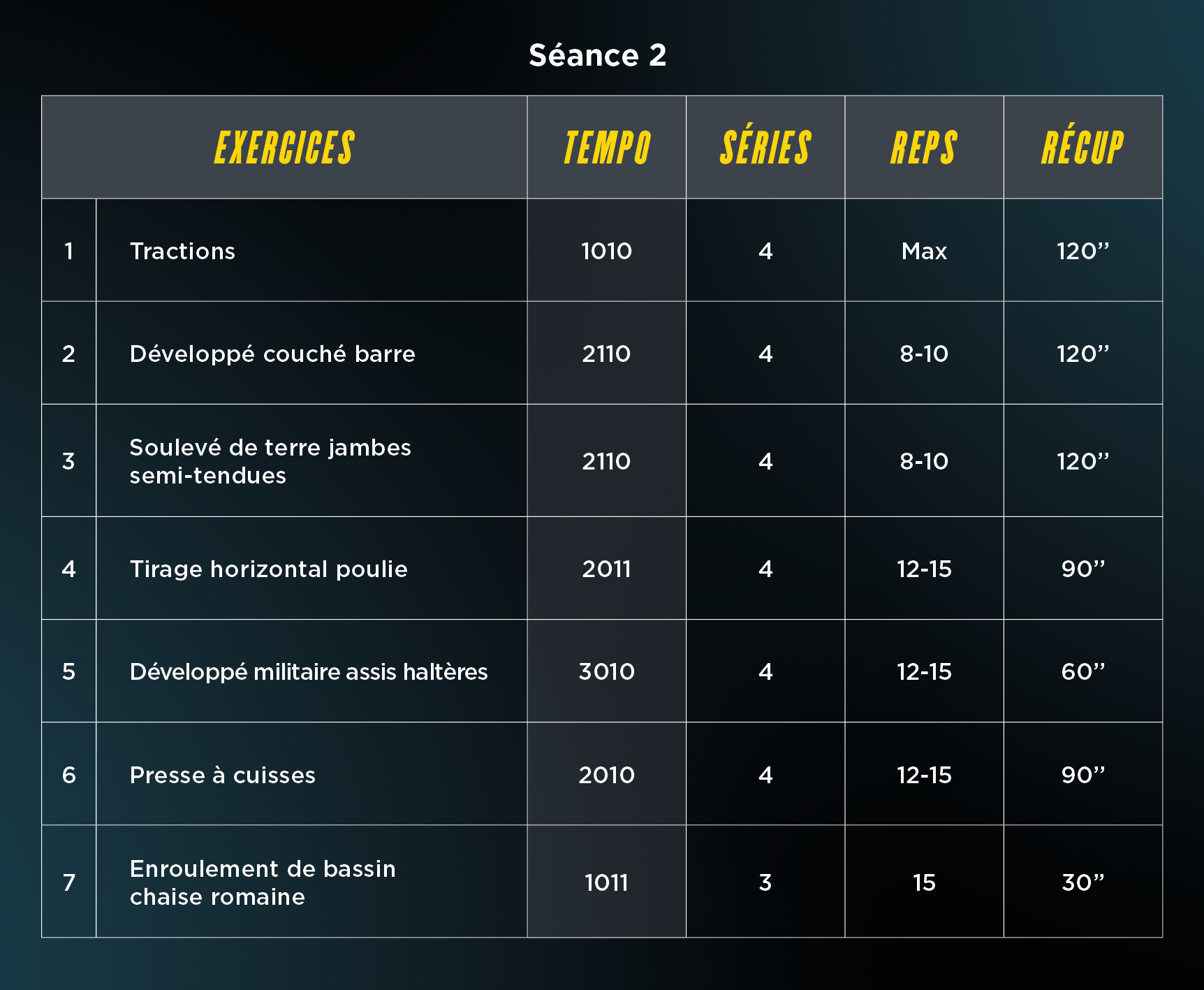Click Développé militaire assis haltères

309,671
